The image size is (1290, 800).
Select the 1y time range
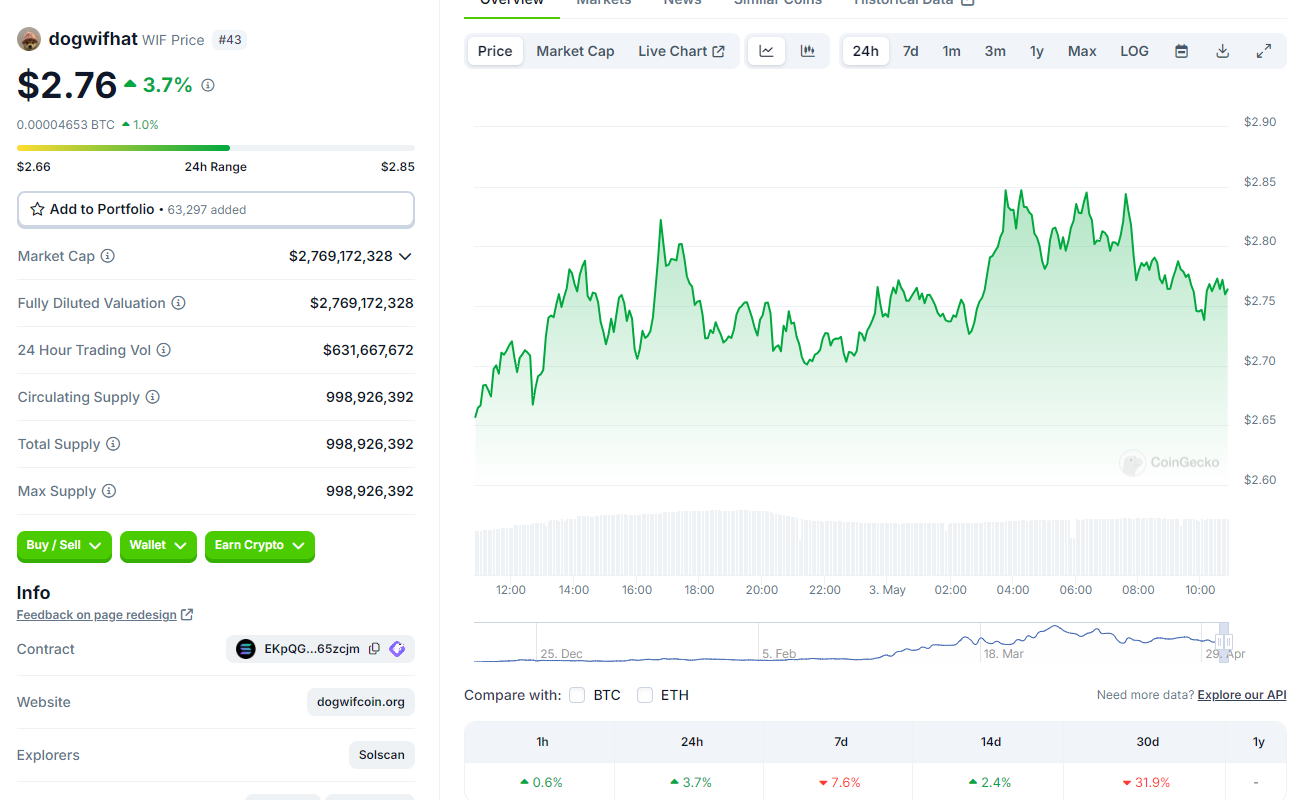coord(1037,51)
